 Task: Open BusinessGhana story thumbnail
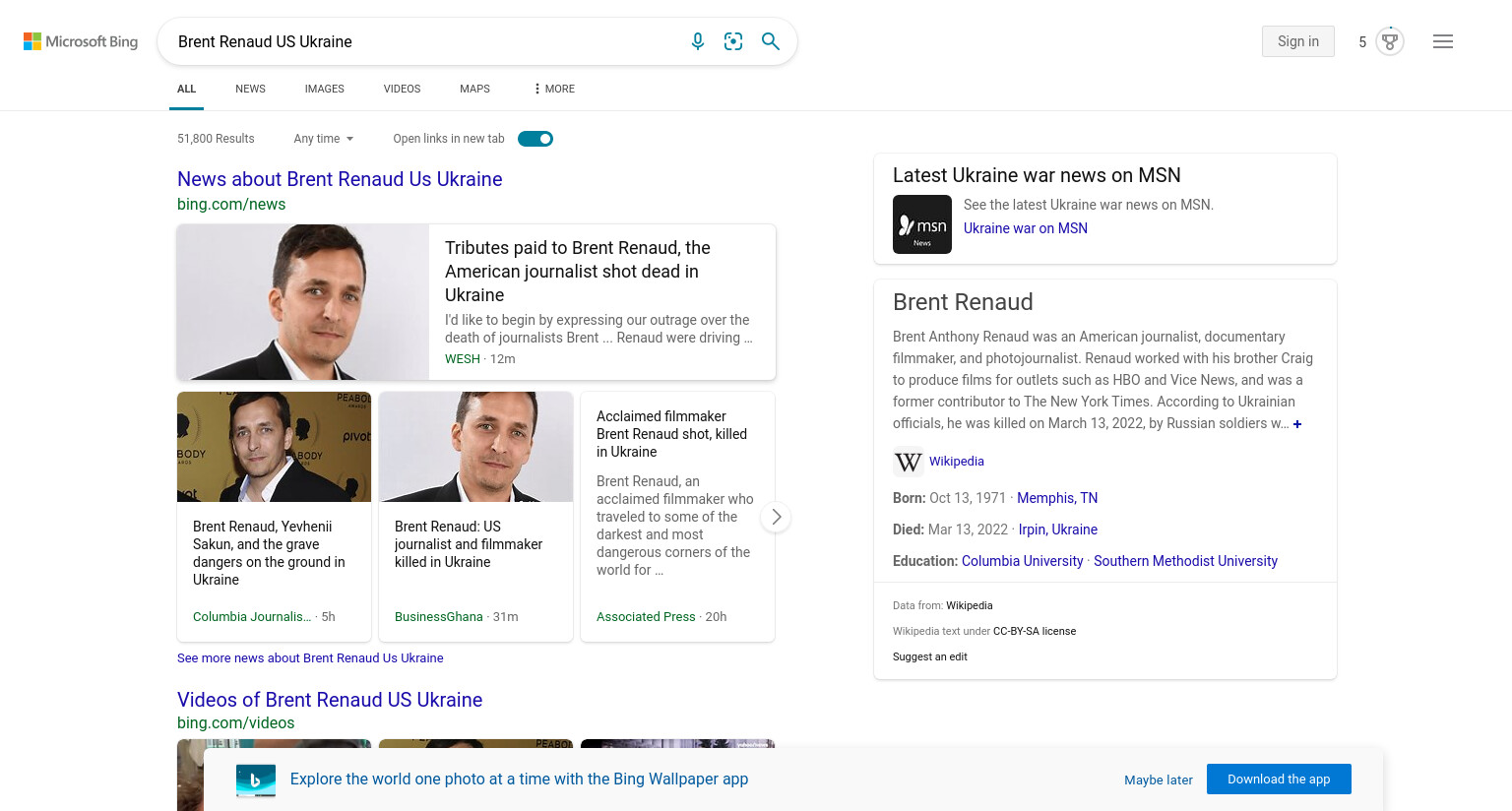(475, 447)
